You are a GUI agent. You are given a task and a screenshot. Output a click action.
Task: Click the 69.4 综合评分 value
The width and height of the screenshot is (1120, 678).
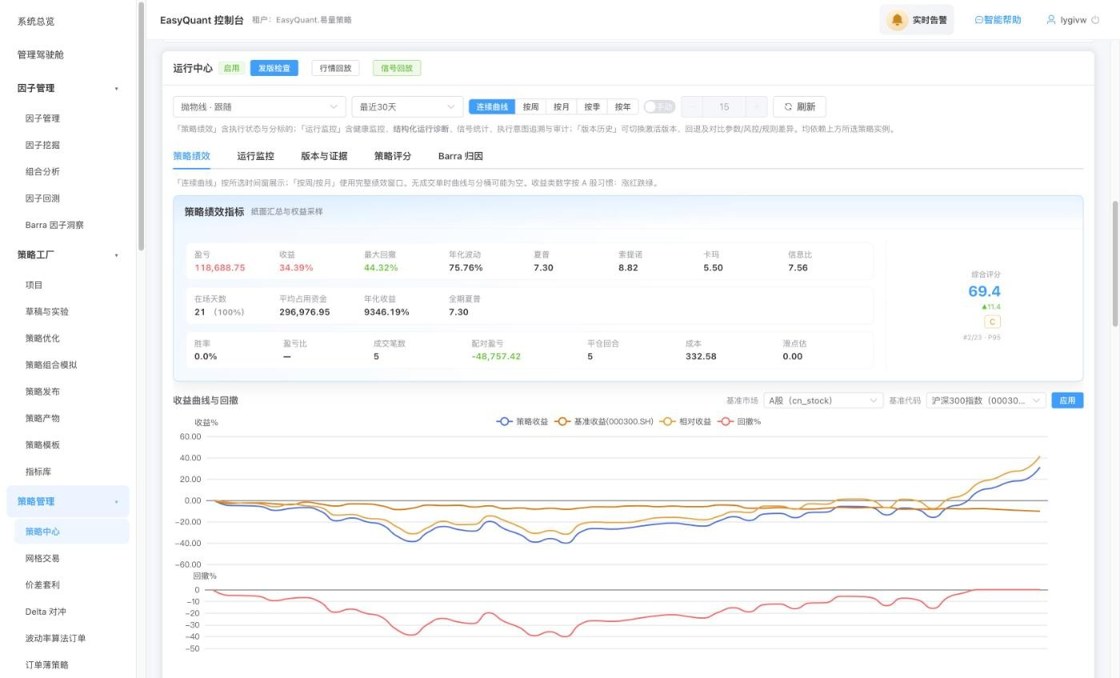coord(984,291)
